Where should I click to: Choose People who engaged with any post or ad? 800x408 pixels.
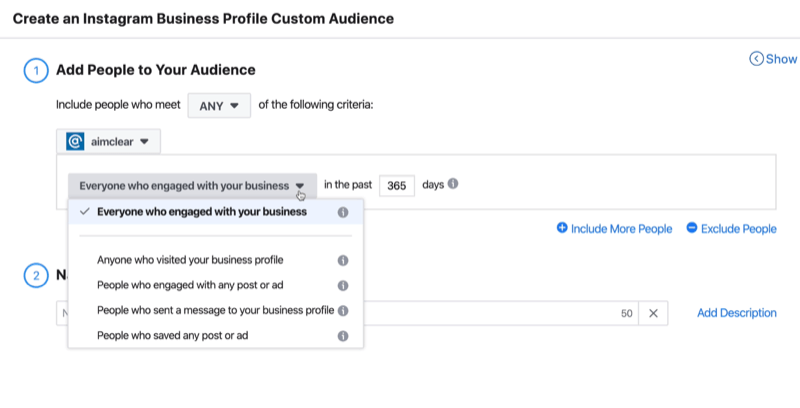215,285
